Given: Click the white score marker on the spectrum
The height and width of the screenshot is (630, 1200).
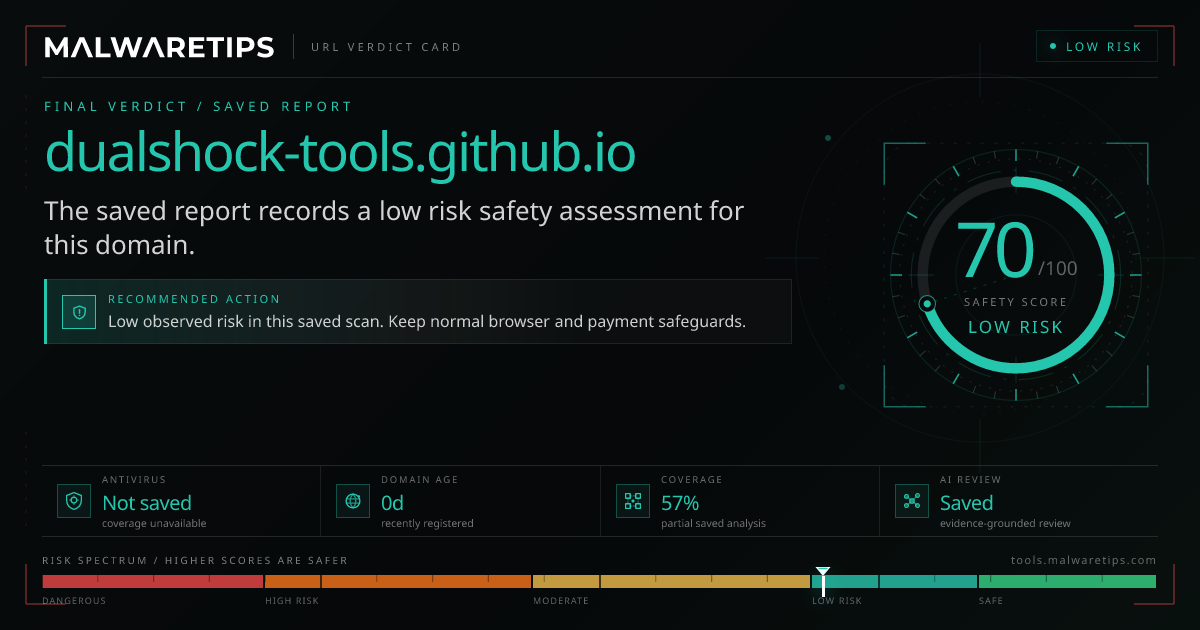Looking at the screenshot, I should pos(823,580).
